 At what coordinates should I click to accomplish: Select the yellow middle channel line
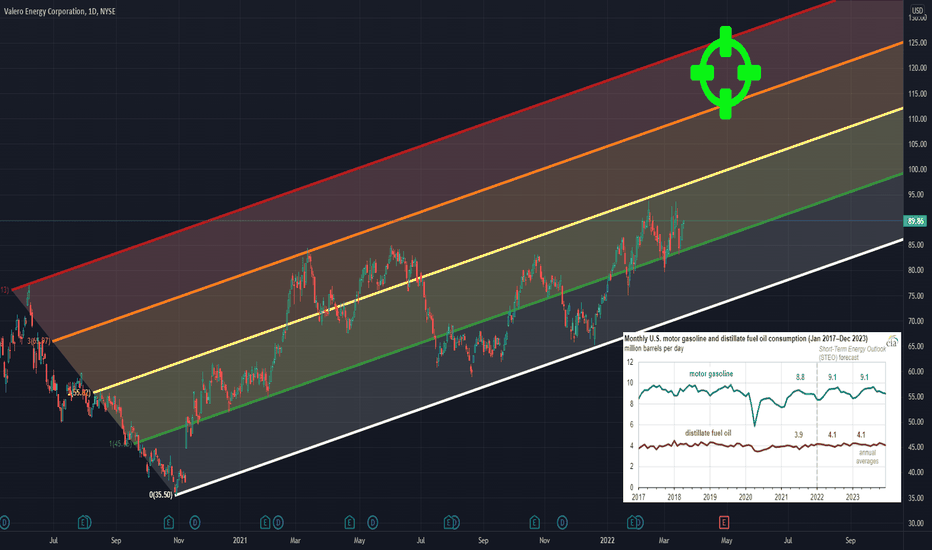(x=498, y=251)
